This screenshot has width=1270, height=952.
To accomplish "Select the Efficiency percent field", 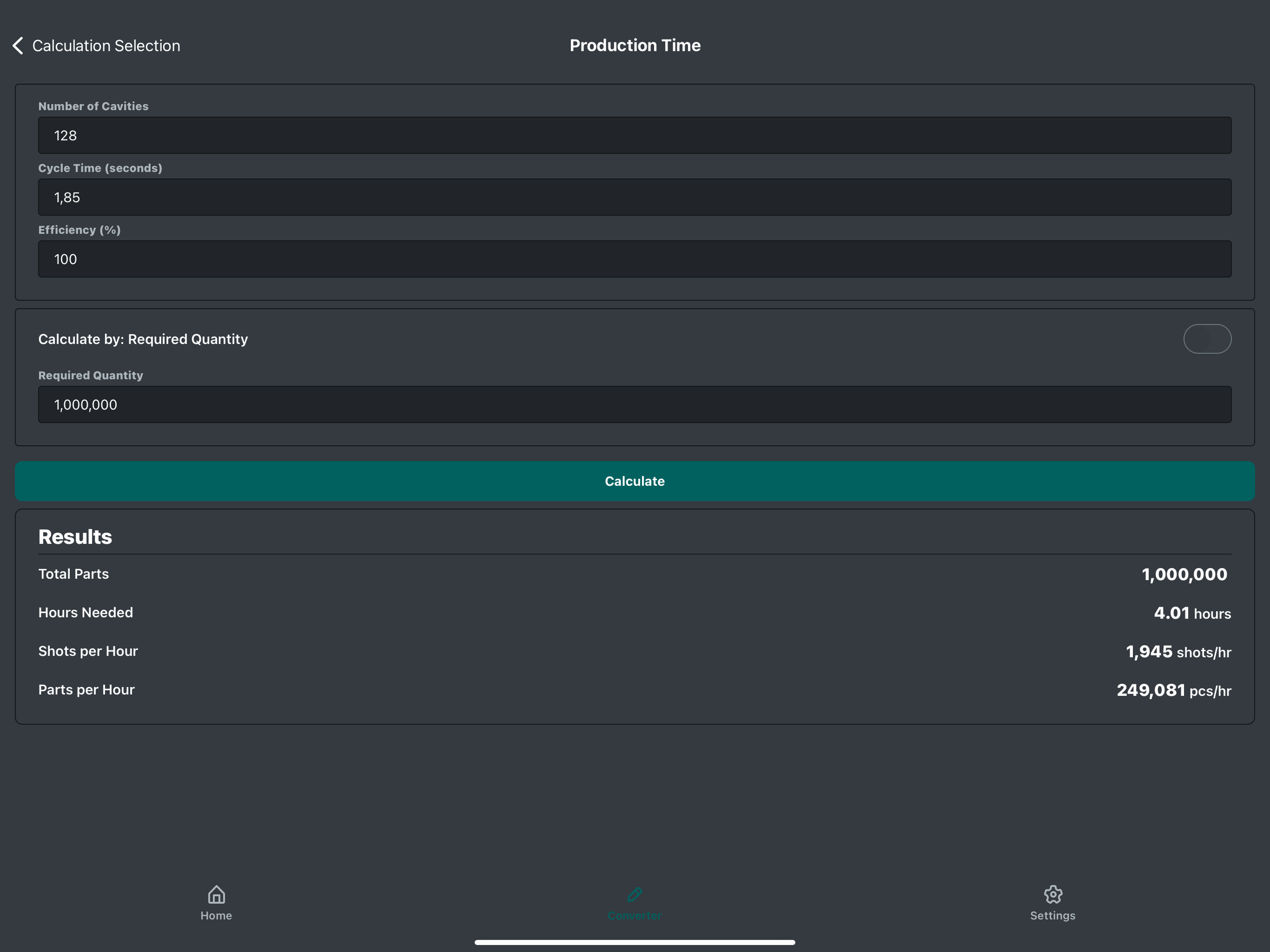I will [635, 259].
